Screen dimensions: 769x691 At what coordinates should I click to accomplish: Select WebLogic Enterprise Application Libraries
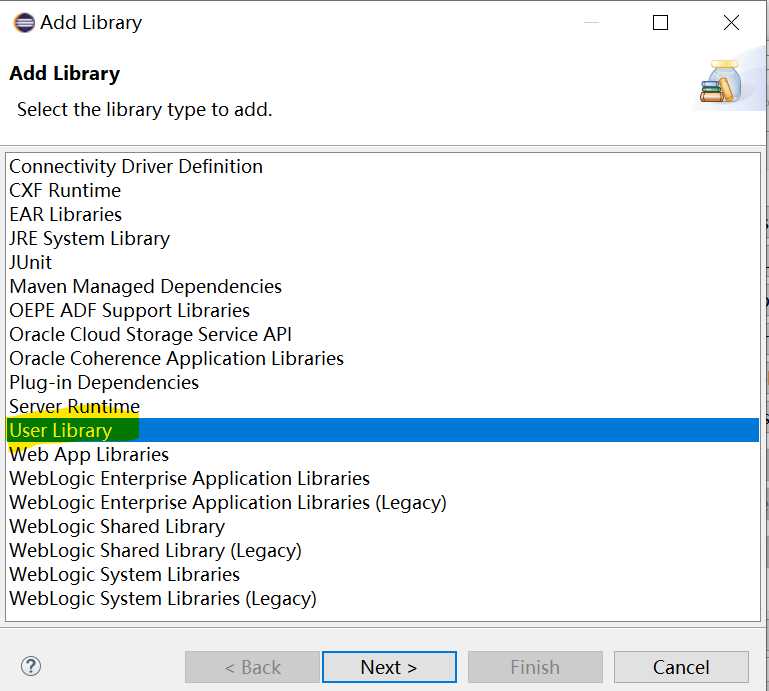[x=189, y=479]
